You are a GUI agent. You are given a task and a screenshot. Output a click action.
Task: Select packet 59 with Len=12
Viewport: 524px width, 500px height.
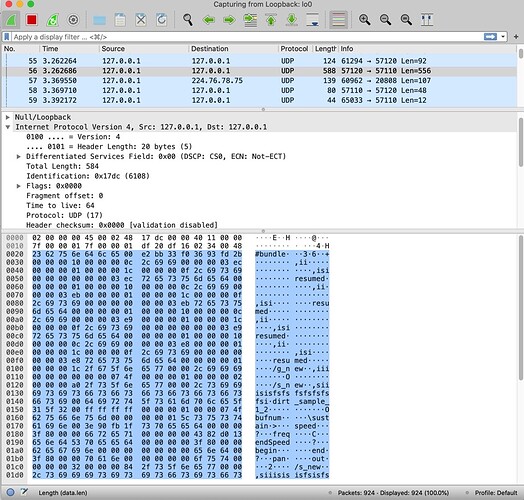(259, 100)
